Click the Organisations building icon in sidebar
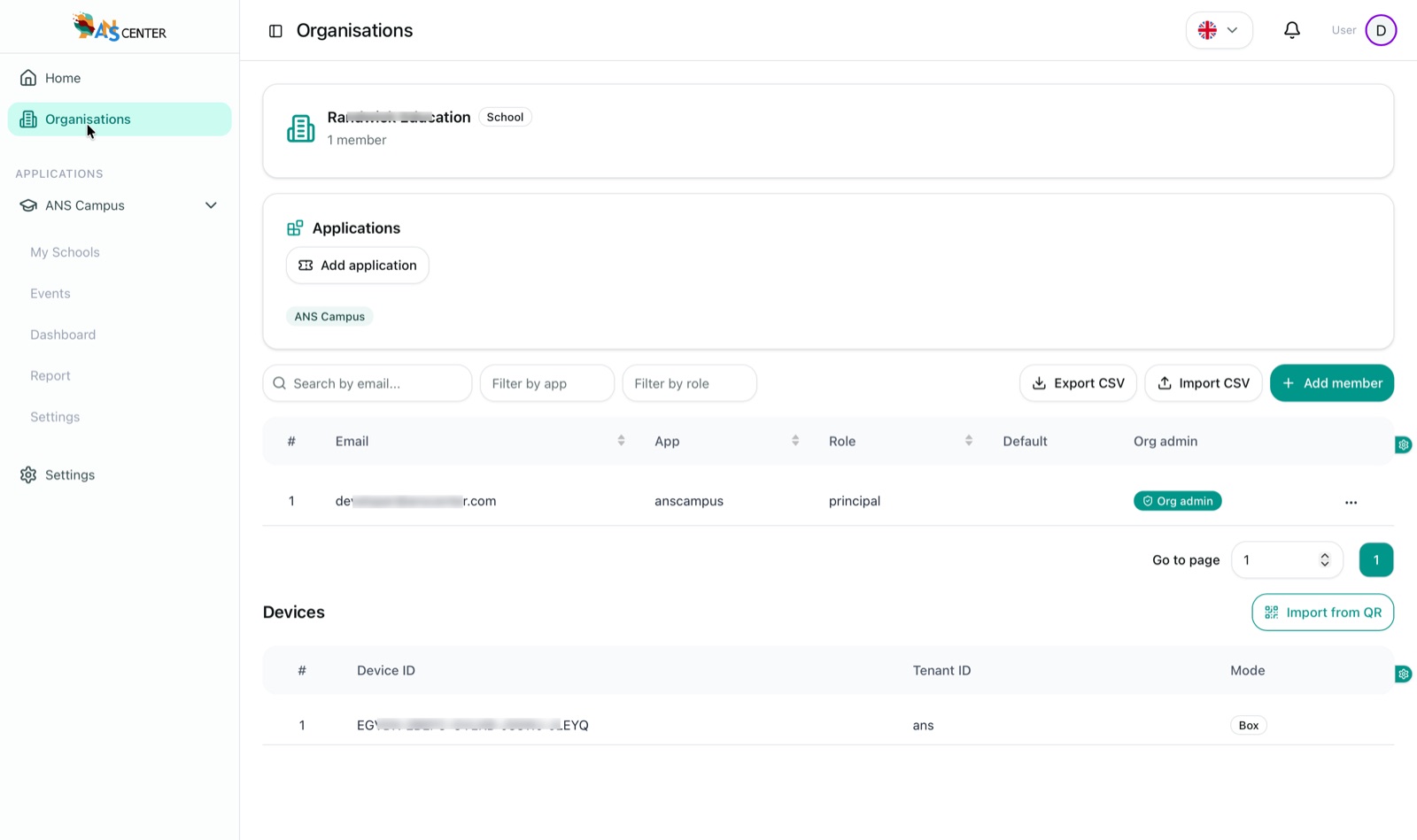Image resolution: width=1417 pixels, height=840 pixels. coord(28,119)
